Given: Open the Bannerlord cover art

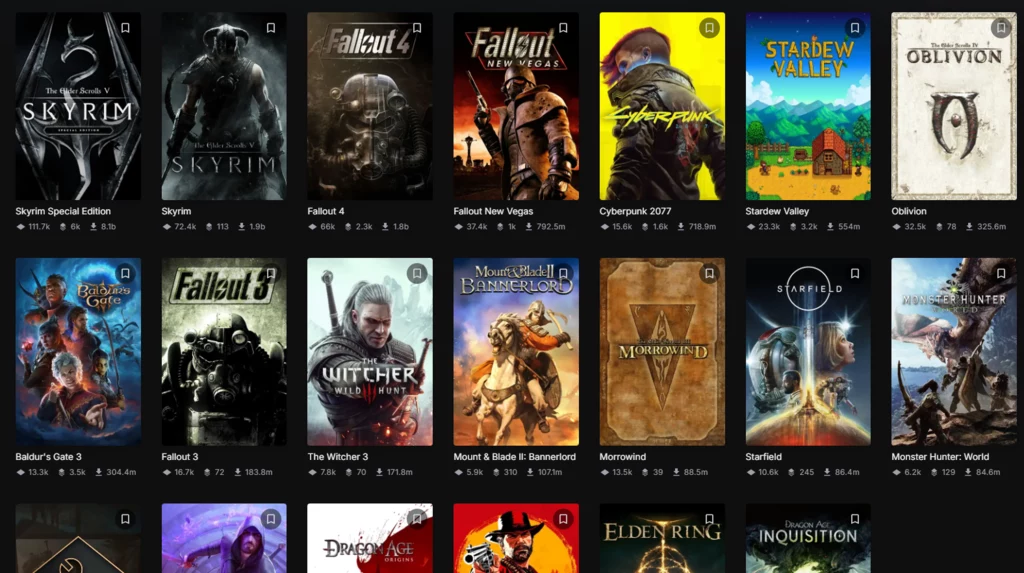Looking at the screenshot, I should tap(516, 352).
